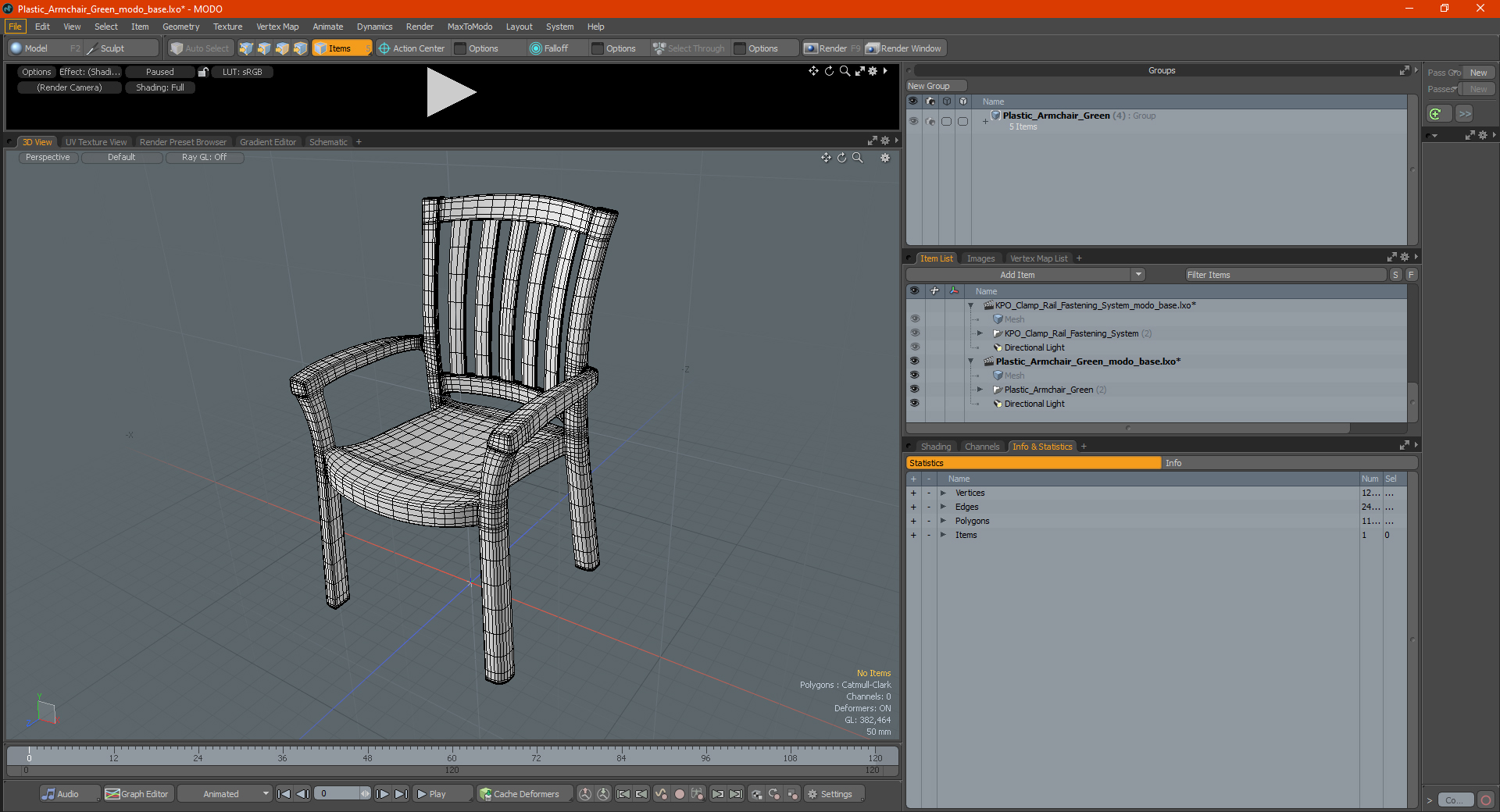
Task: Step to previous frame
Action: pos(303,794)
